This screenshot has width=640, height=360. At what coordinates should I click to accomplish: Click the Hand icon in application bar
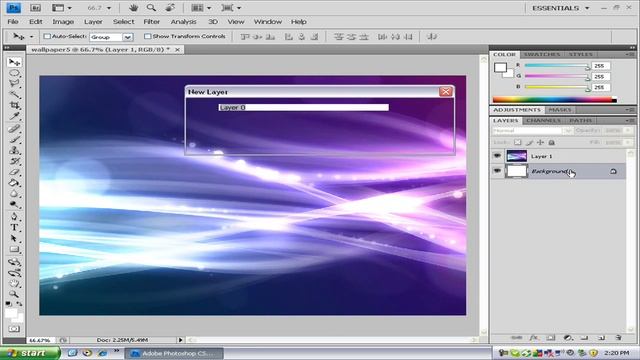pos(133,8)
